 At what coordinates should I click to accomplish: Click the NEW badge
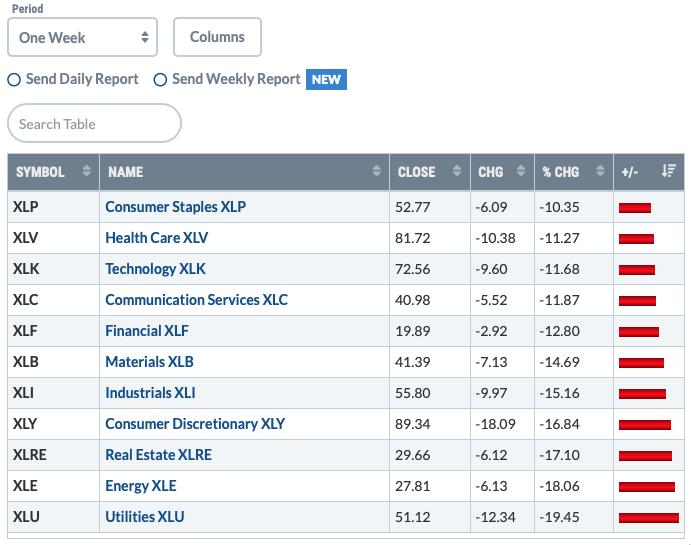click(326, 80)
